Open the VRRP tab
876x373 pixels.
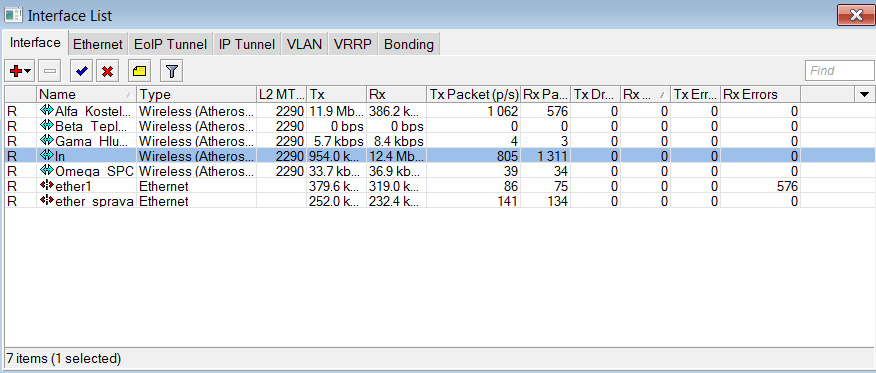[353, 44]
